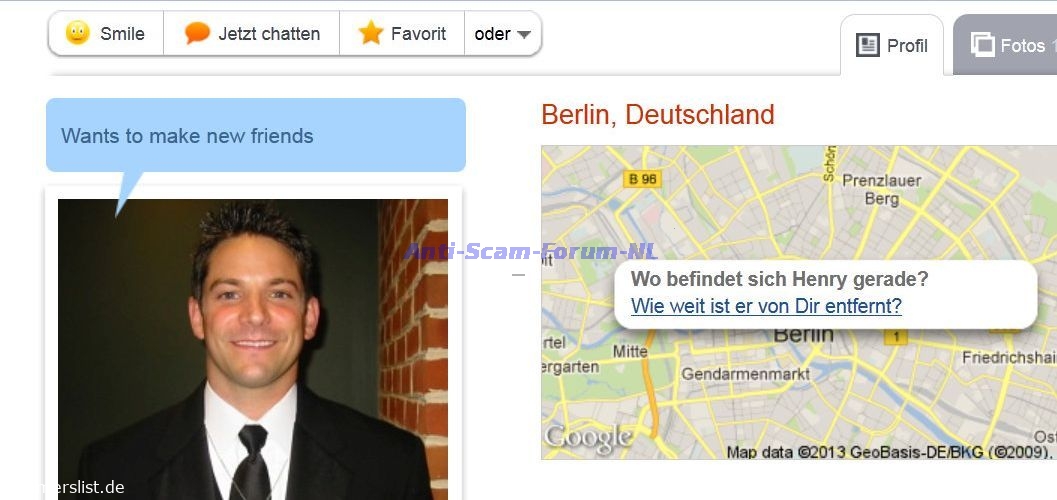This screenshot has width=1057, height=500.
Task: Click the B 96 road marker on the map
Action: pyautogui.click(x=642, y=179)
